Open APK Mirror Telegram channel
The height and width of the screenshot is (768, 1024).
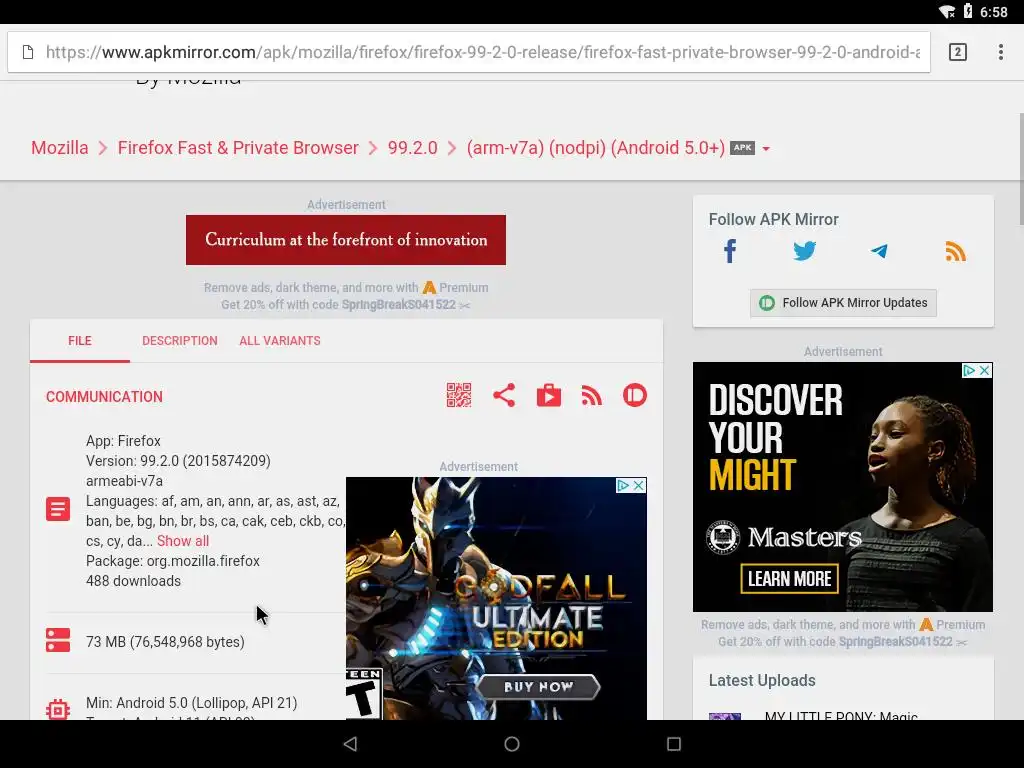pyautogui.click(x=879, y=251)
